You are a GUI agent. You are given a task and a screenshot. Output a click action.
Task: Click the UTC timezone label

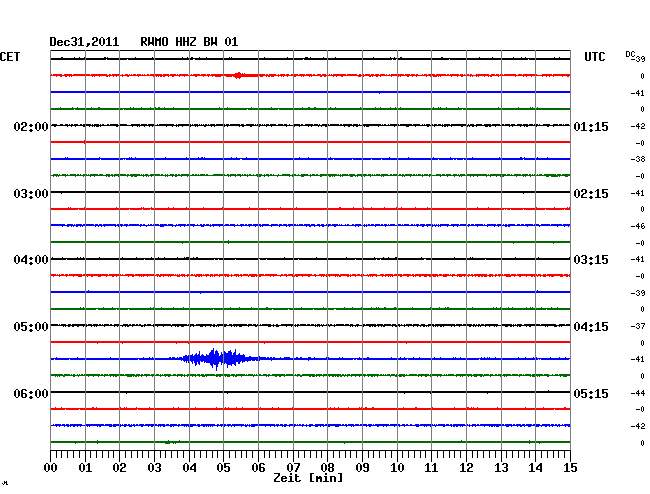595,57
